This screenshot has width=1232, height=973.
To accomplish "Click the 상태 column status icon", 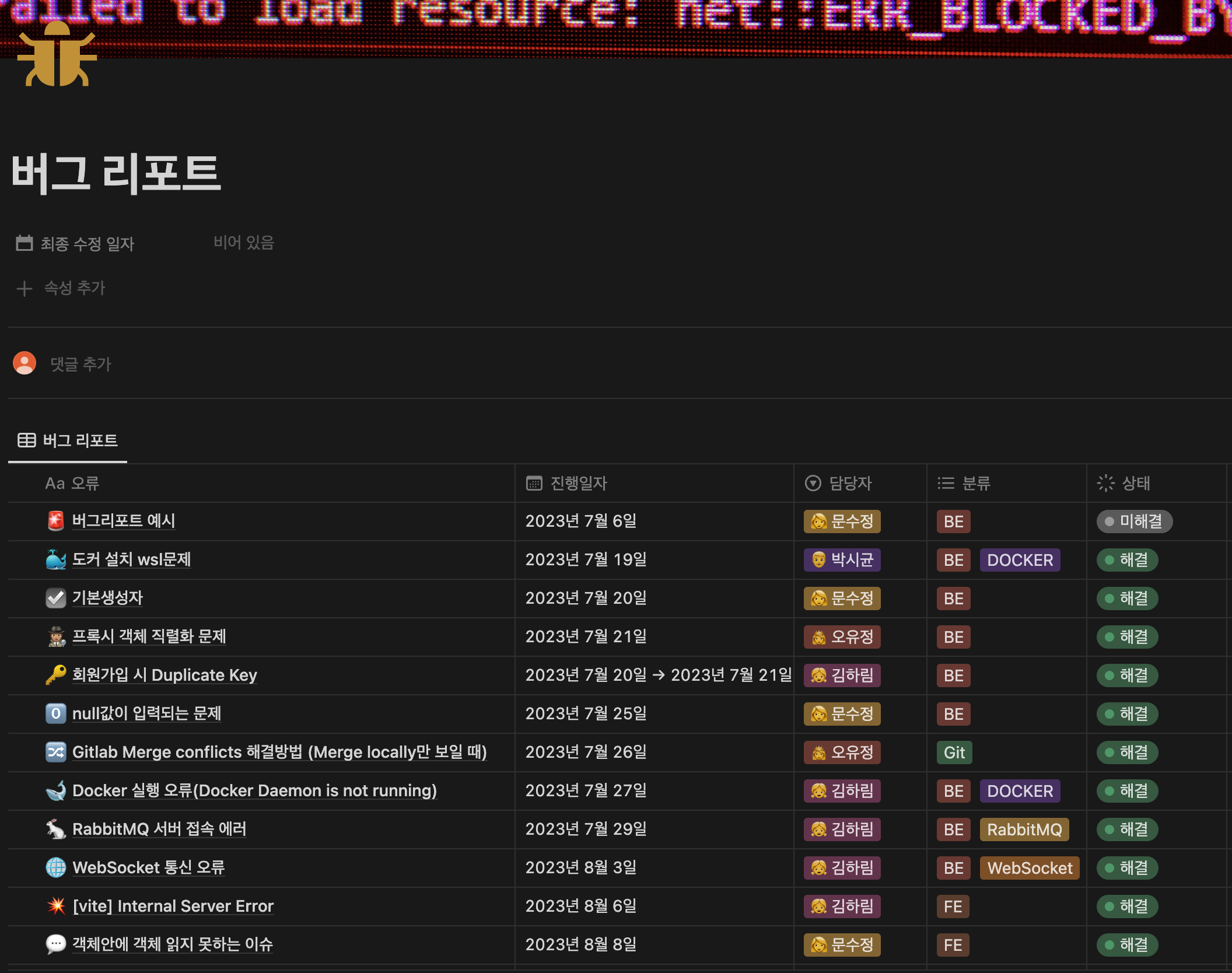I will (x=1105, y=484).
